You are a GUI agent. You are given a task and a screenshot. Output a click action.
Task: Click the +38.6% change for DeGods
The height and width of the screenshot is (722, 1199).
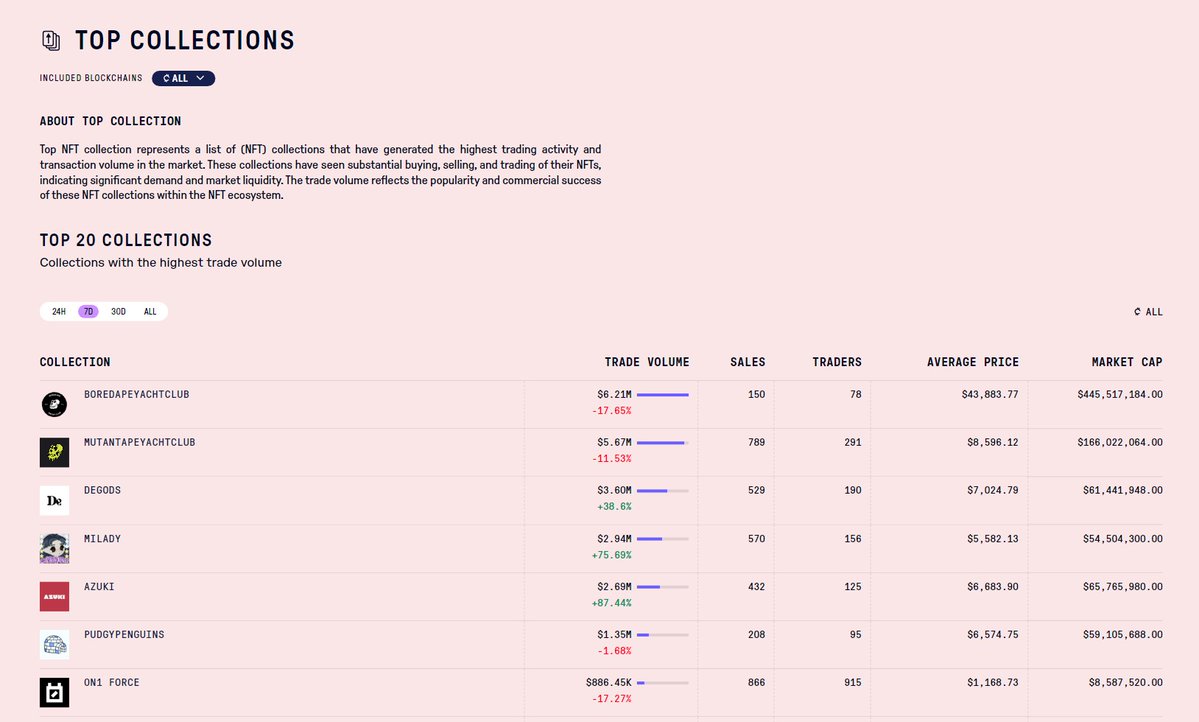pos(614,506)
